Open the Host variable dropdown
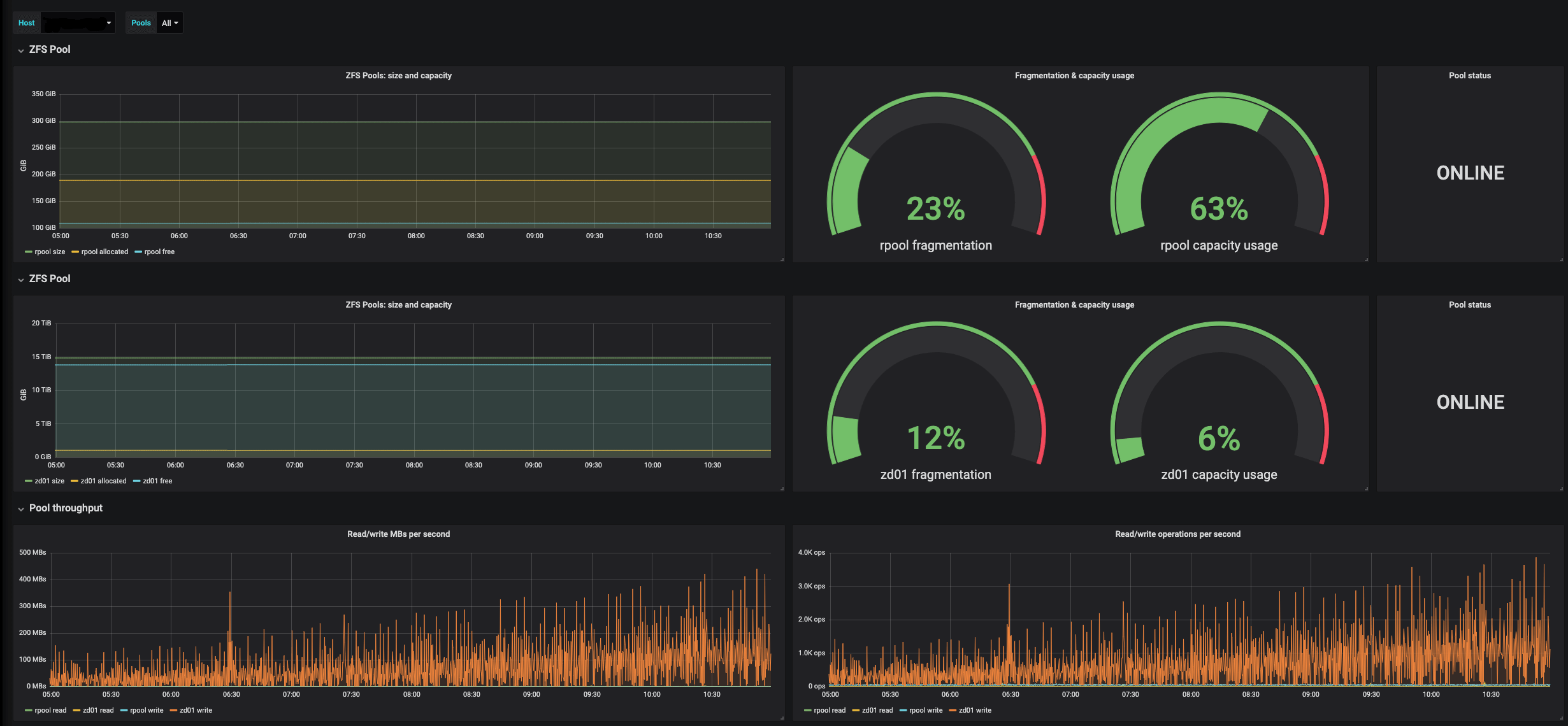This screenshot has height=726, width=1568. [x=78, y=23]
